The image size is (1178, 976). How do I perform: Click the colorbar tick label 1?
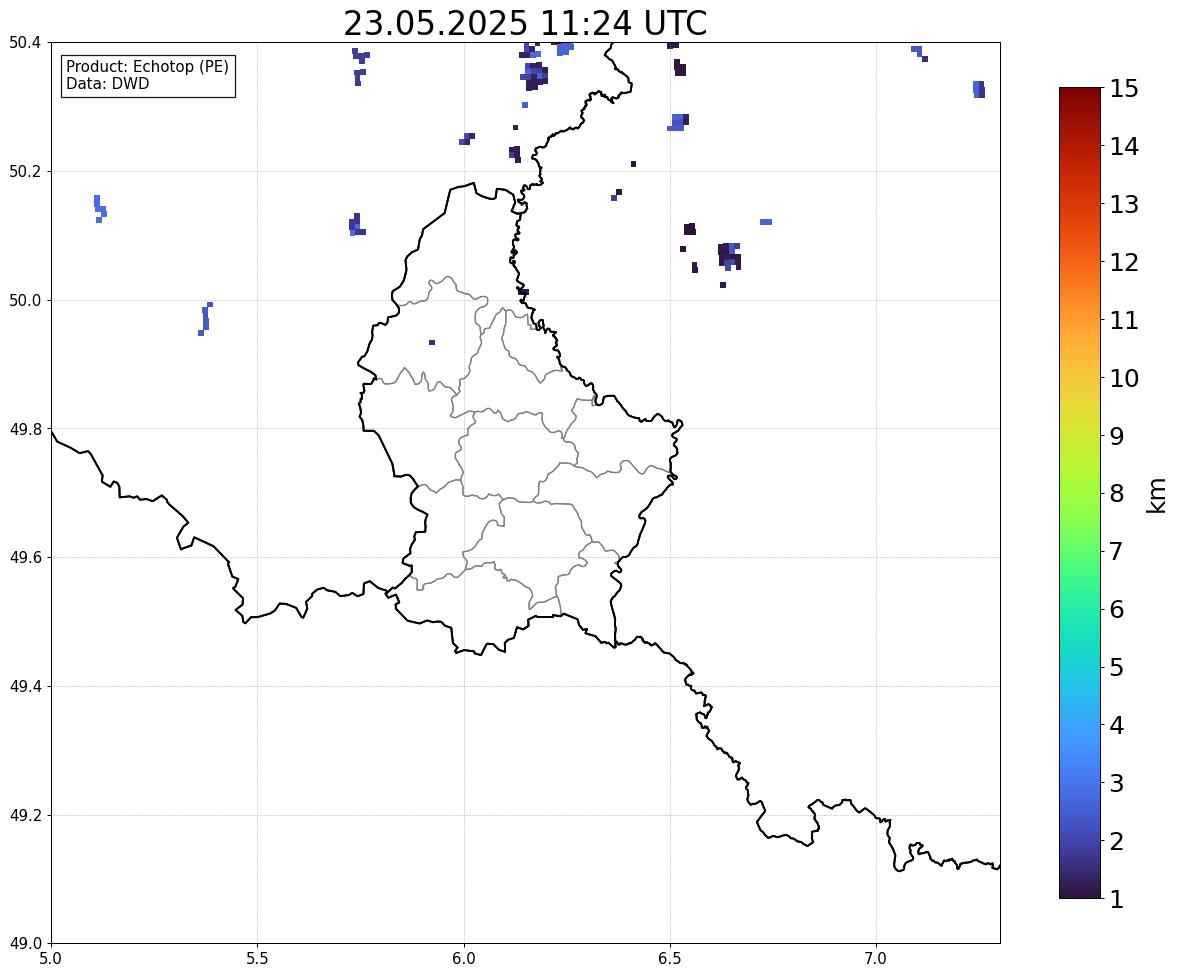(x=1116, y=899)
